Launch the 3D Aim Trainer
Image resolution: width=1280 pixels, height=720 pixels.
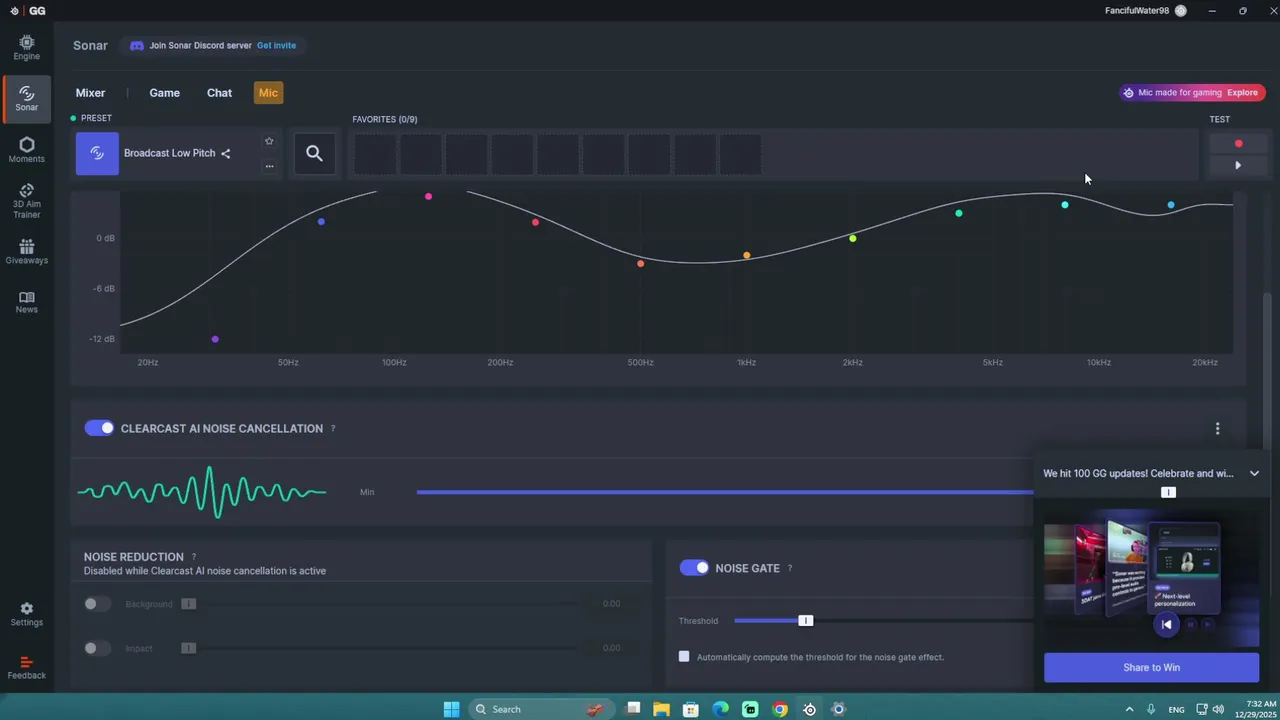click(x=26, y=201)
